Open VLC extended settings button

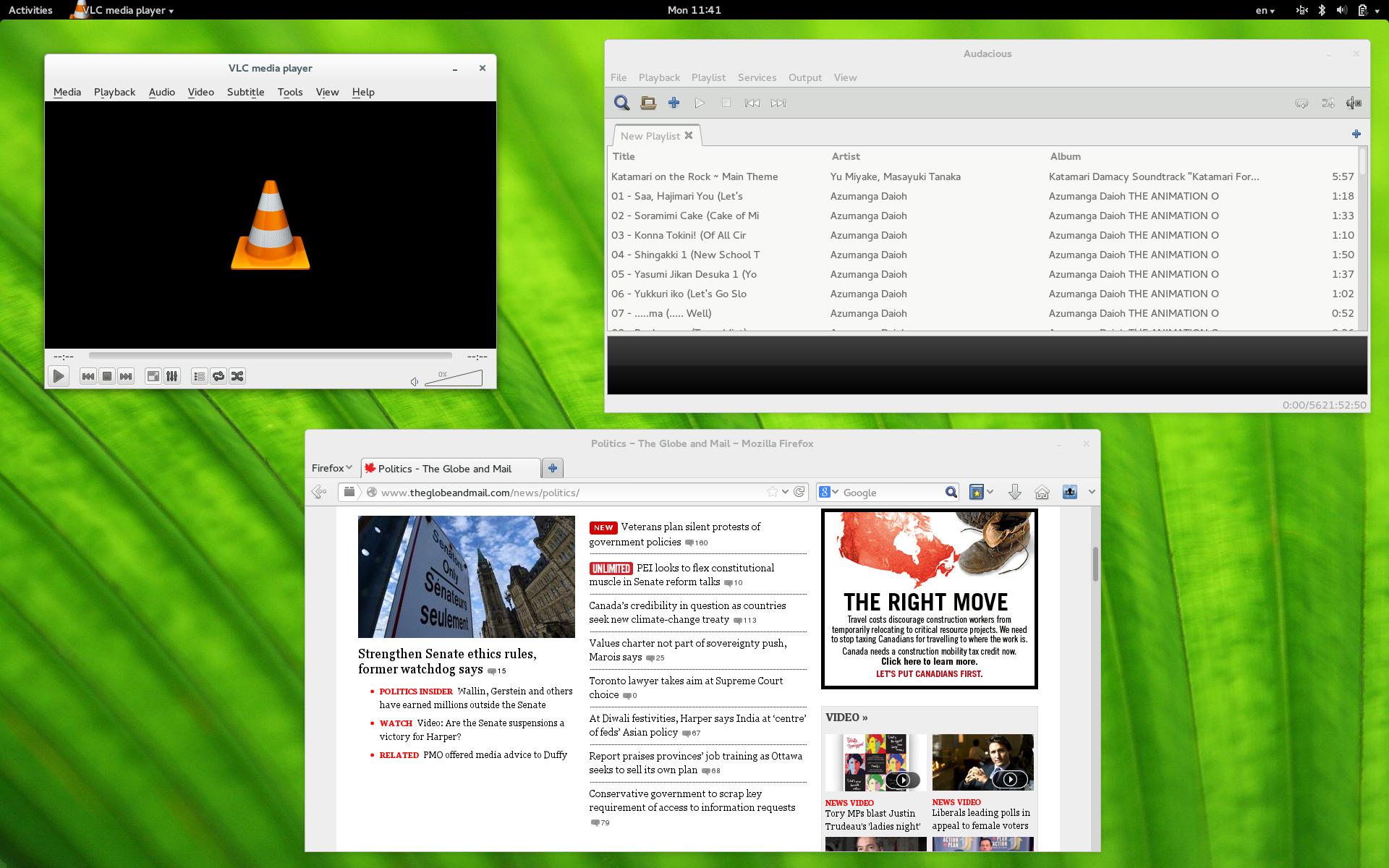pyautogui.click(x=172, y=376)
